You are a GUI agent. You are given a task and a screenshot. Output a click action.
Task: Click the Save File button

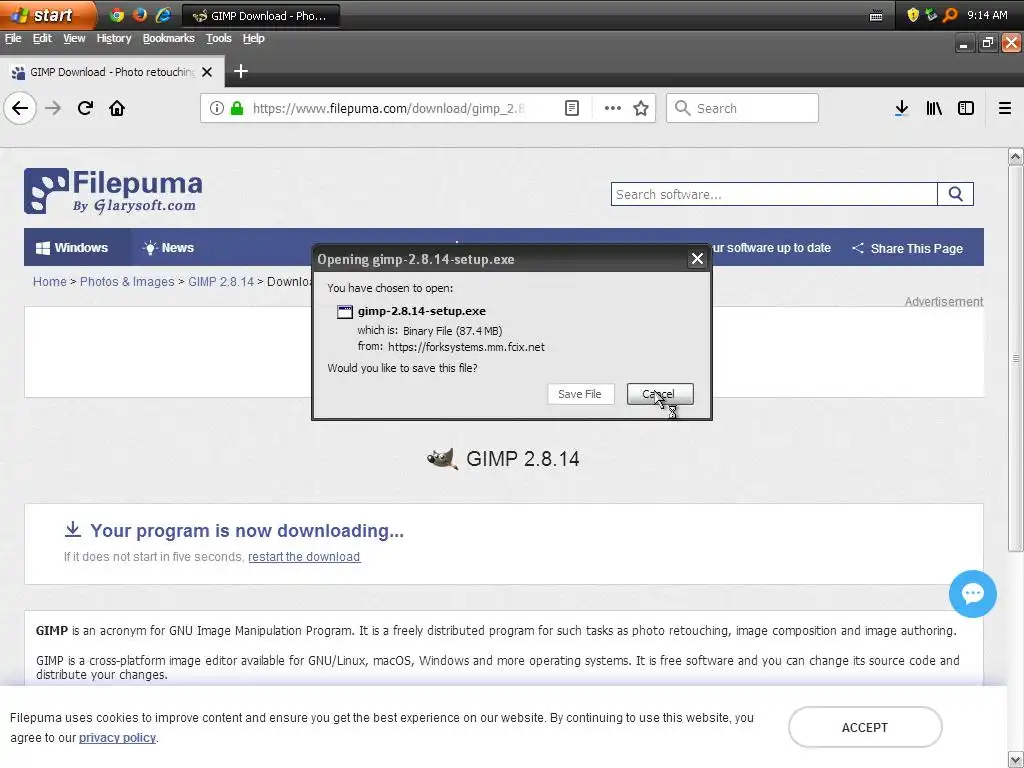pos(580,394)
